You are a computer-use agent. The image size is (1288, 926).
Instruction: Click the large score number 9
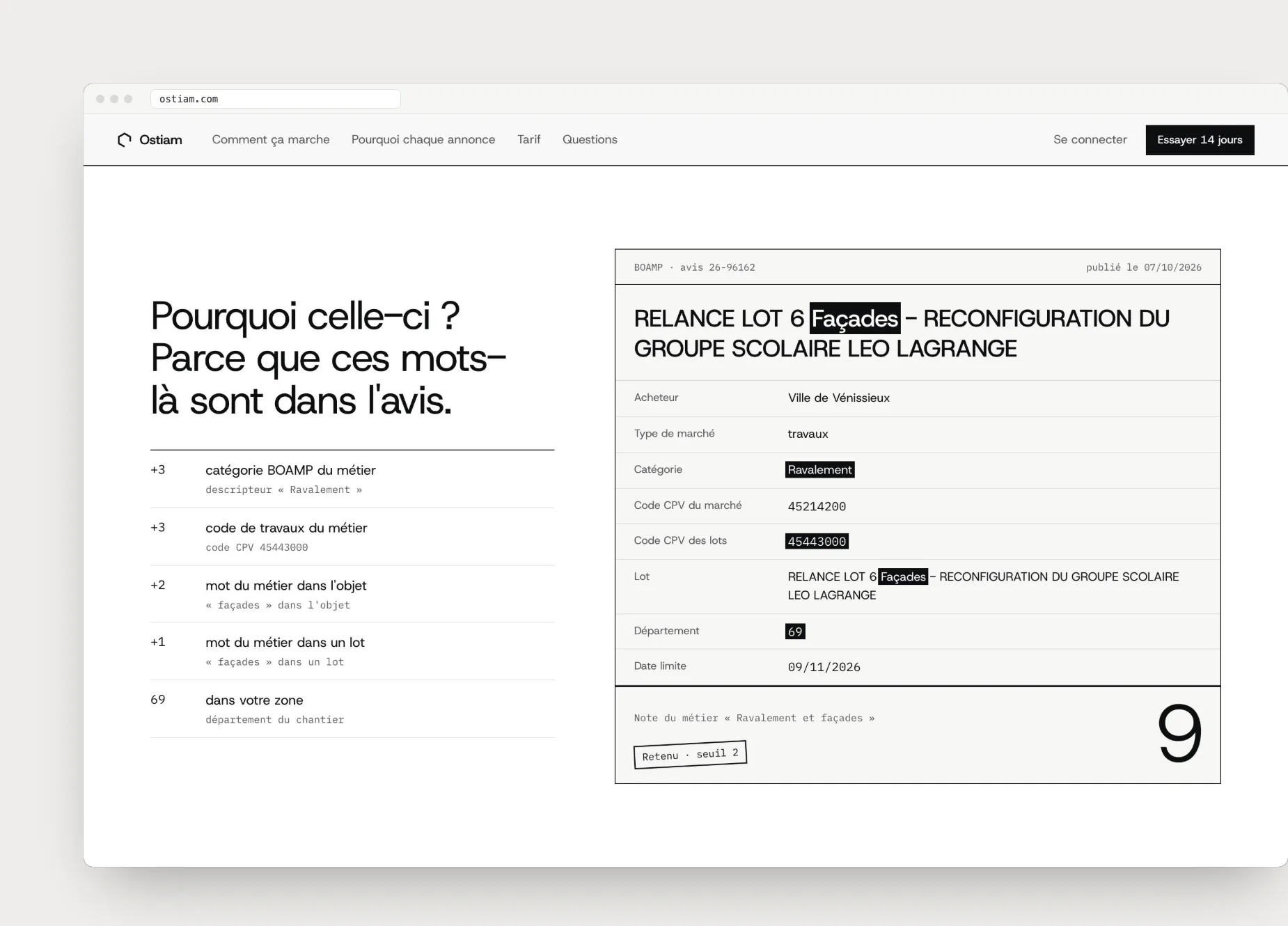pyautogui.click(x=1179, y=733)
